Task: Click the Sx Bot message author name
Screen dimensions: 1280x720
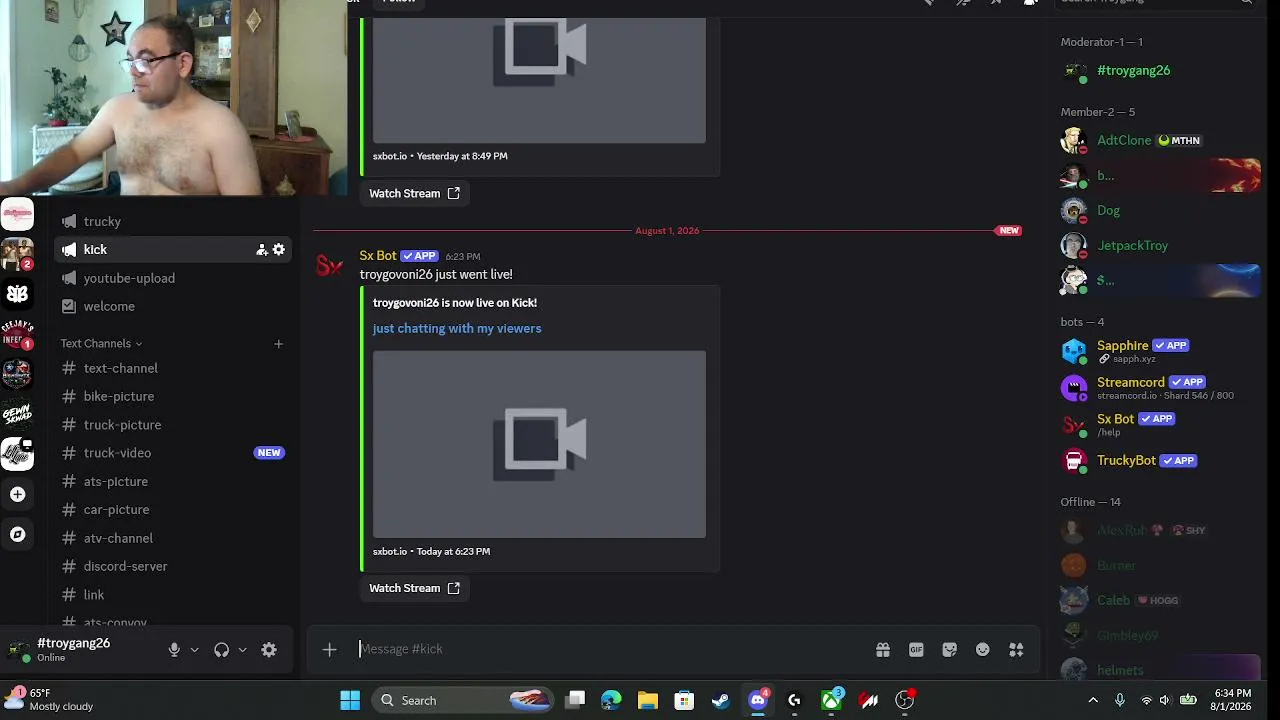Action: (x=378, y=256)
